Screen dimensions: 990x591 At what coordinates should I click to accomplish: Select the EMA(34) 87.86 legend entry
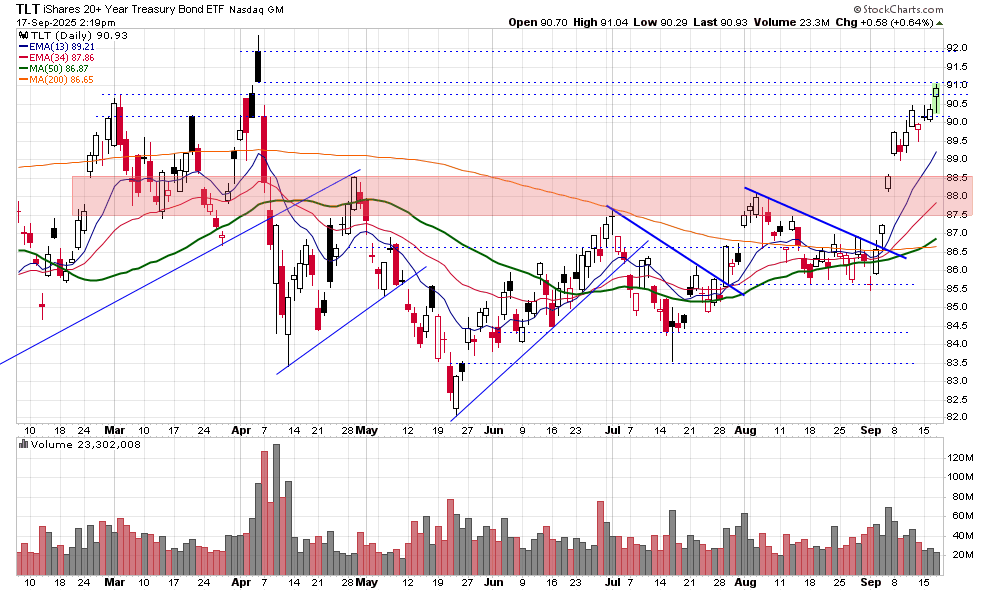point(61,57)
